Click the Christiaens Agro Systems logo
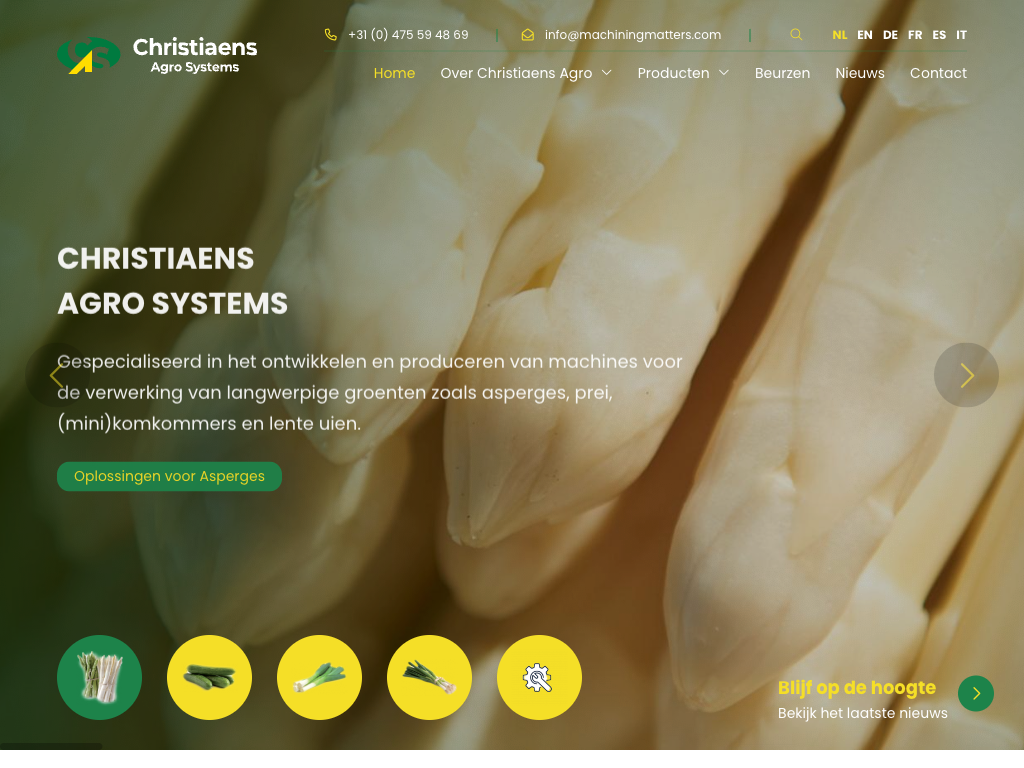This screenshot has width=1024, height=768. (157, 56)
